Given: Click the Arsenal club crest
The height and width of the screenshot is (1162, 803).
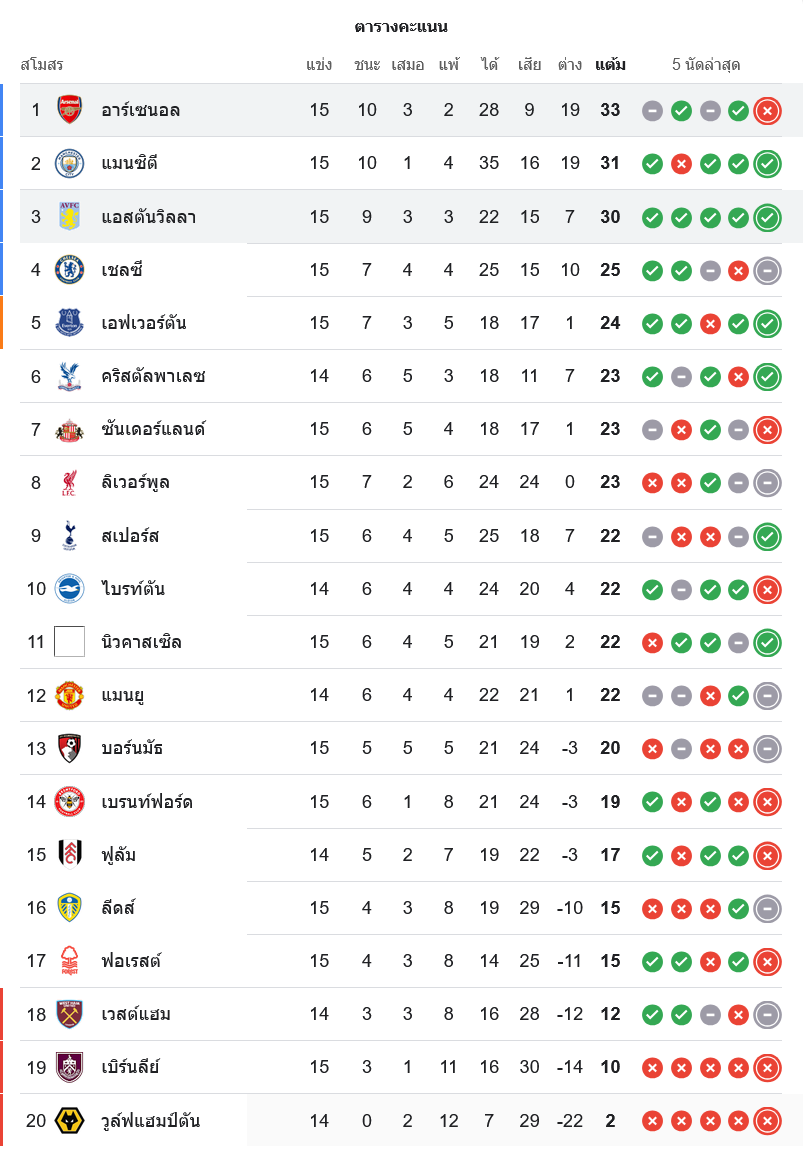Looking at the screenshot, I should pyautogui.click(x=69, y=110).
